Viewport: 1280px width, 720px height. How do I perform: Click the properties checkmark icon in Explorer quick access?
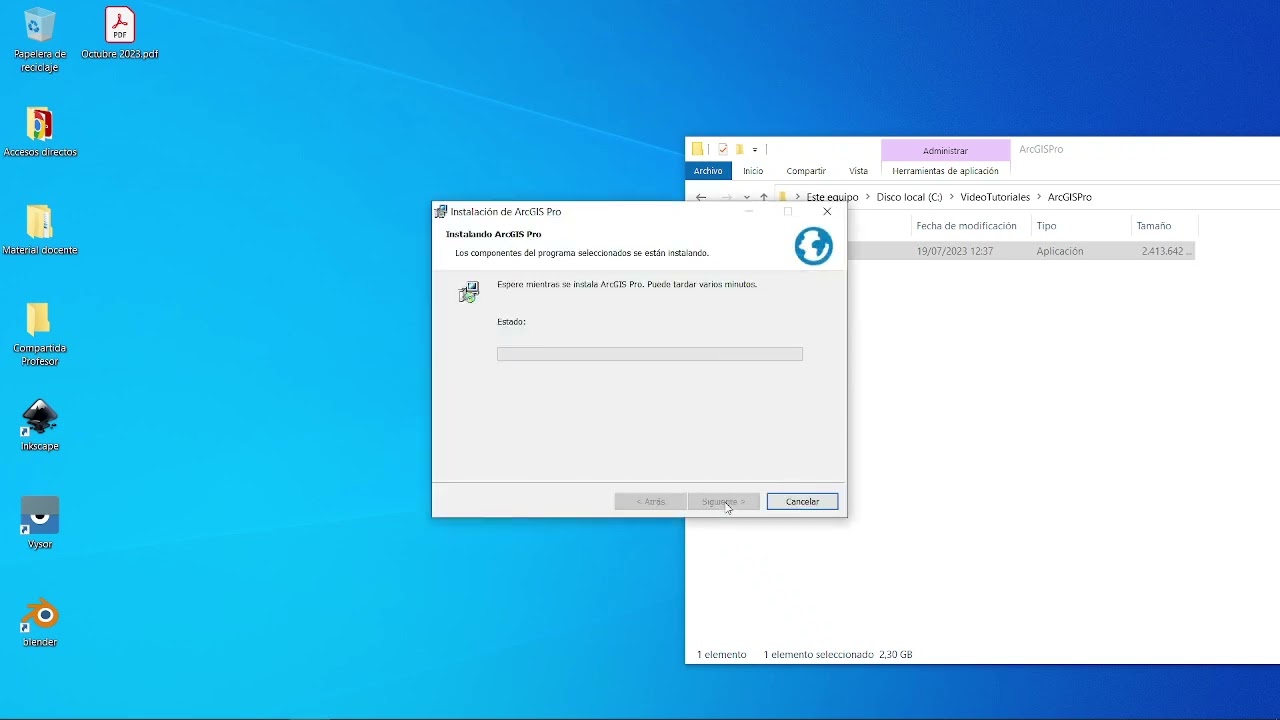[723, 150]
